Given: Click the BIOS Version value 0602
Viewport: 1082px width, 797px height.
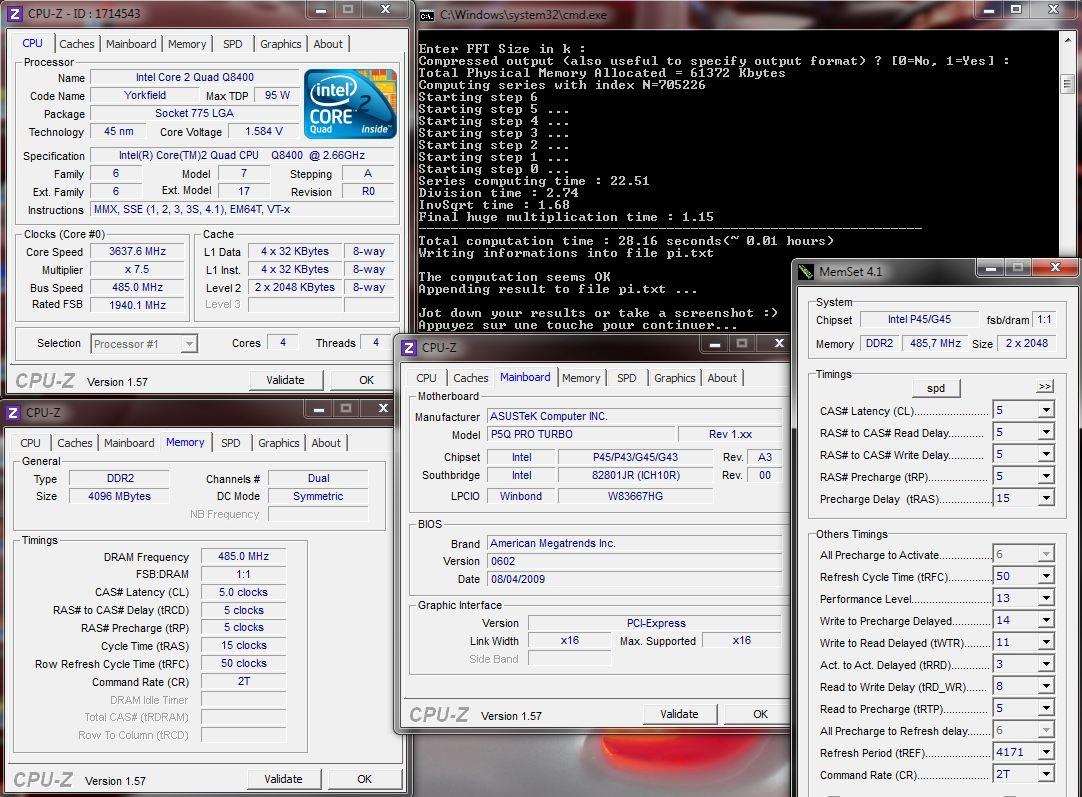Looking at the screenshot, I should point(634,562).
